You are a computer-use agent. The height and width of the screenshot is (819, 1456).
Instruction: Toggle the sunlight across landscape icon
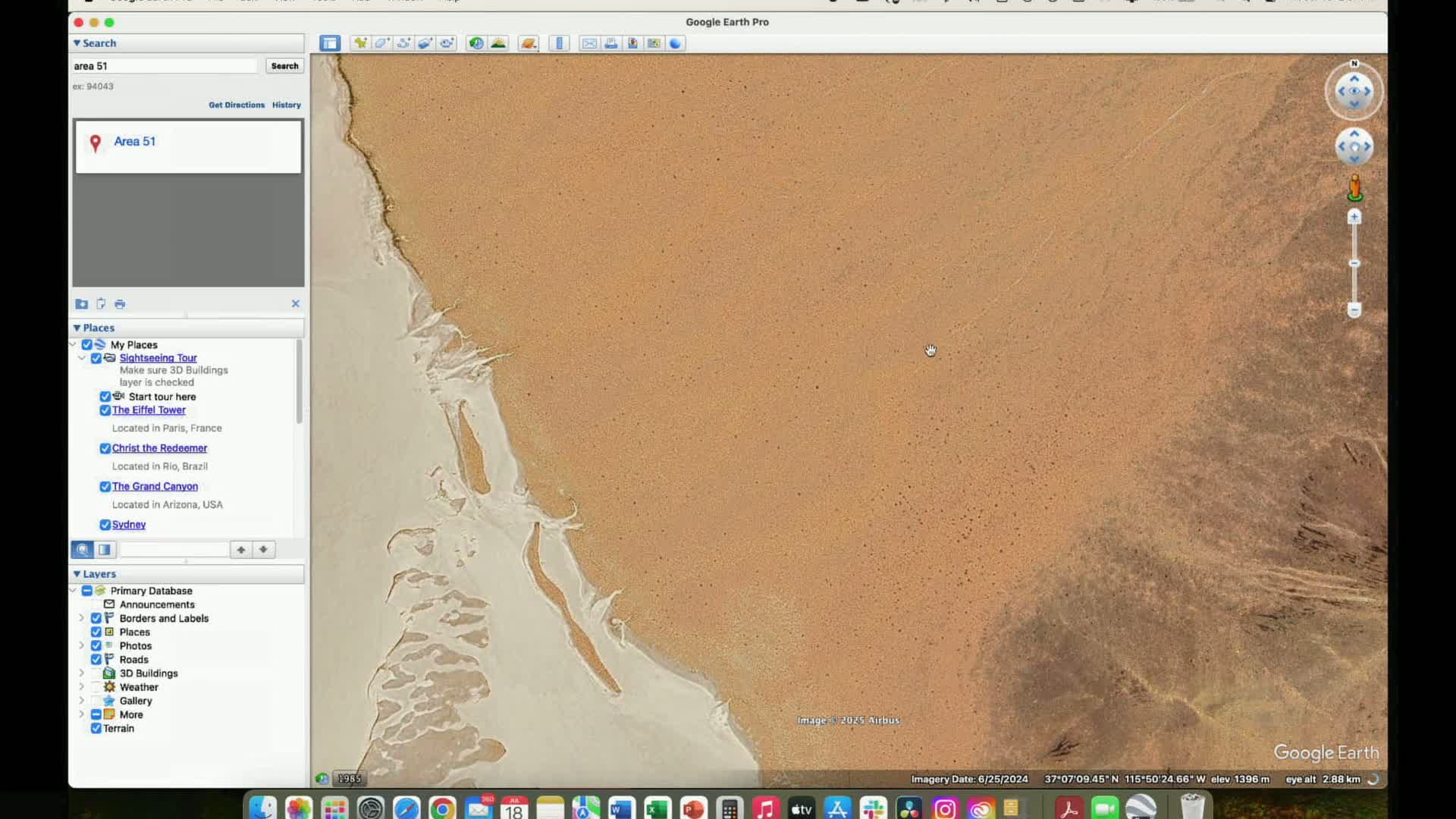498,43
